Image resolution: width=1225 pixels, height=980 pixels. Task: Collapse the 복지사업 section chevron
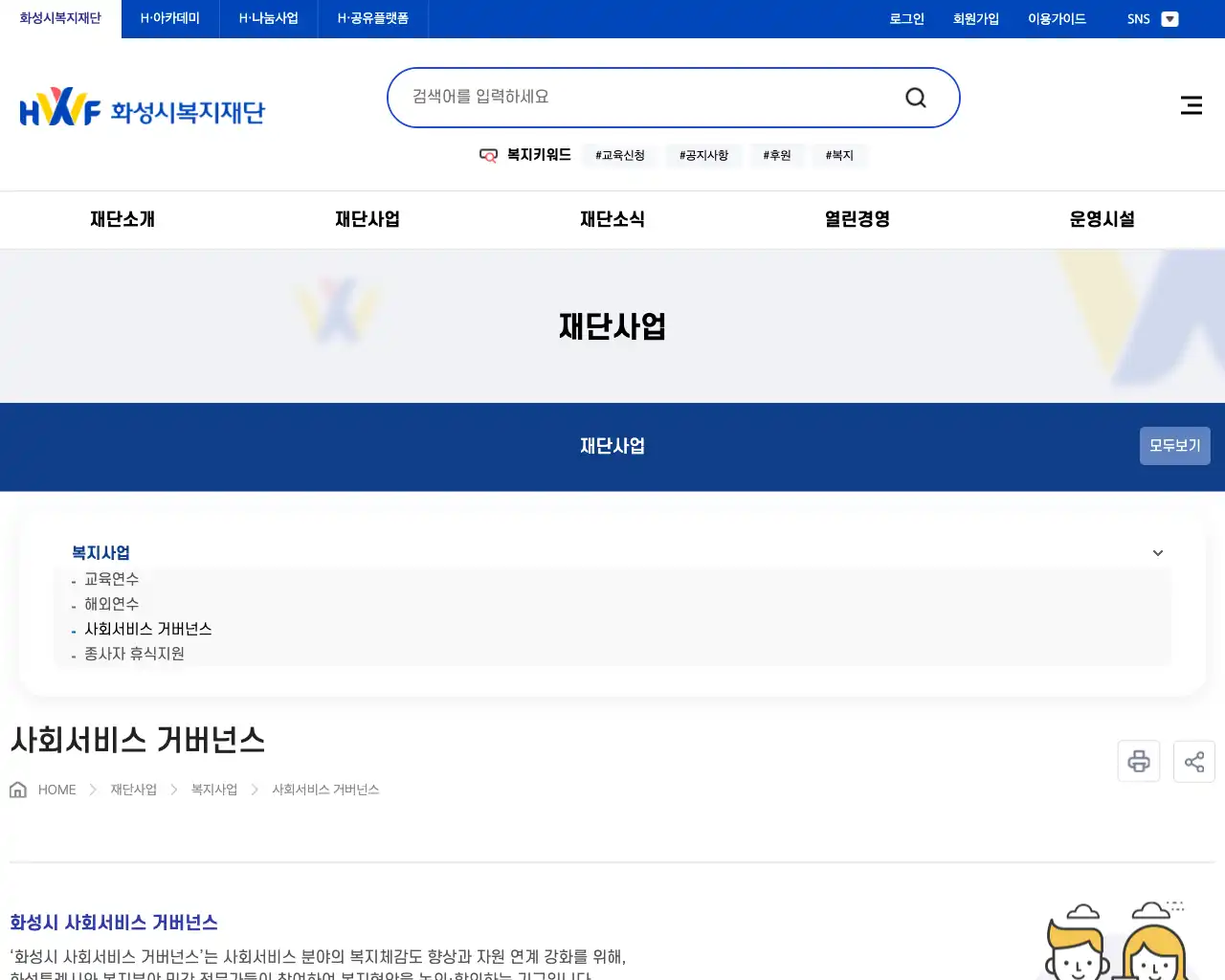1157,553
